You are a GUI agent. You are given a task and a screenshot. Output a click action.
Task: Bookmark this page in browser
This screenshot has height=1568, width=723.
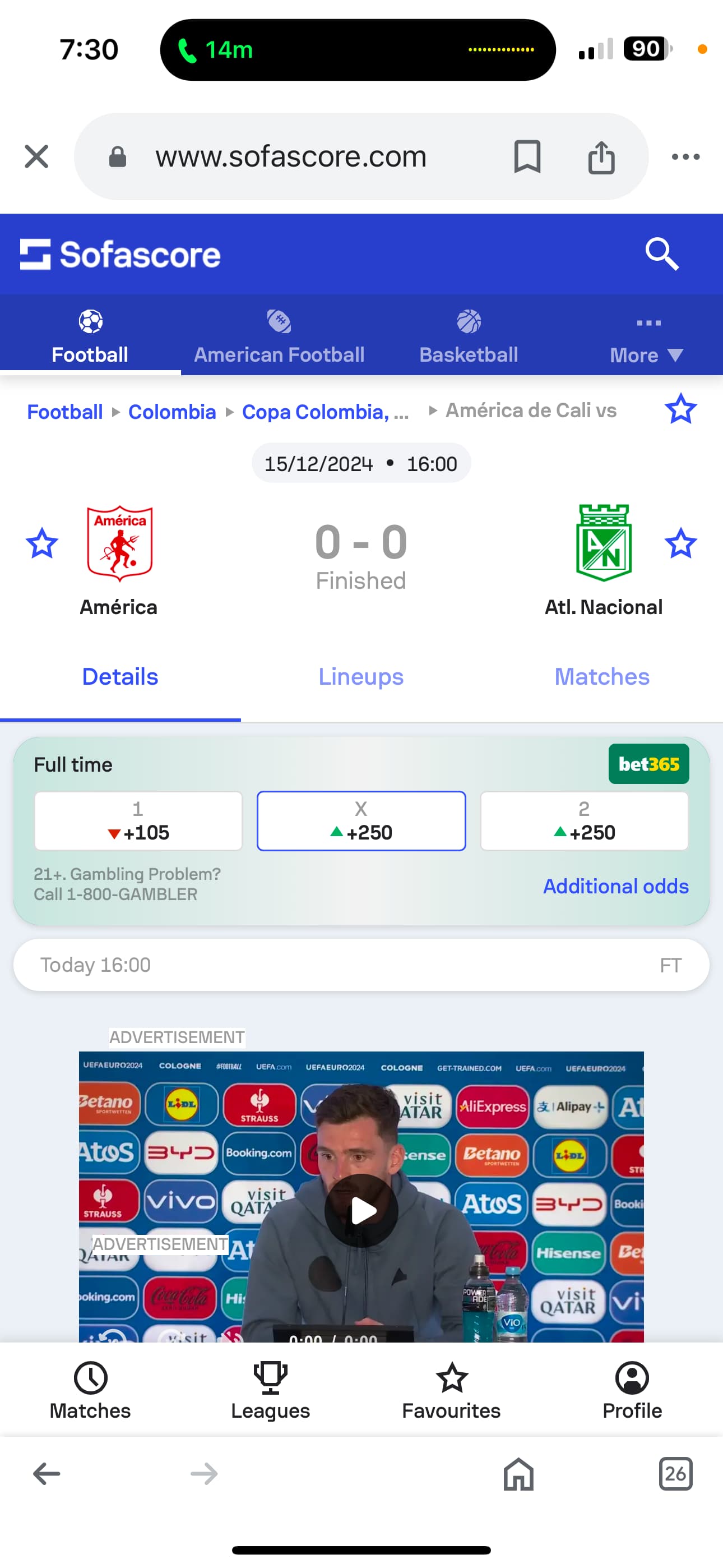point(527,156)
